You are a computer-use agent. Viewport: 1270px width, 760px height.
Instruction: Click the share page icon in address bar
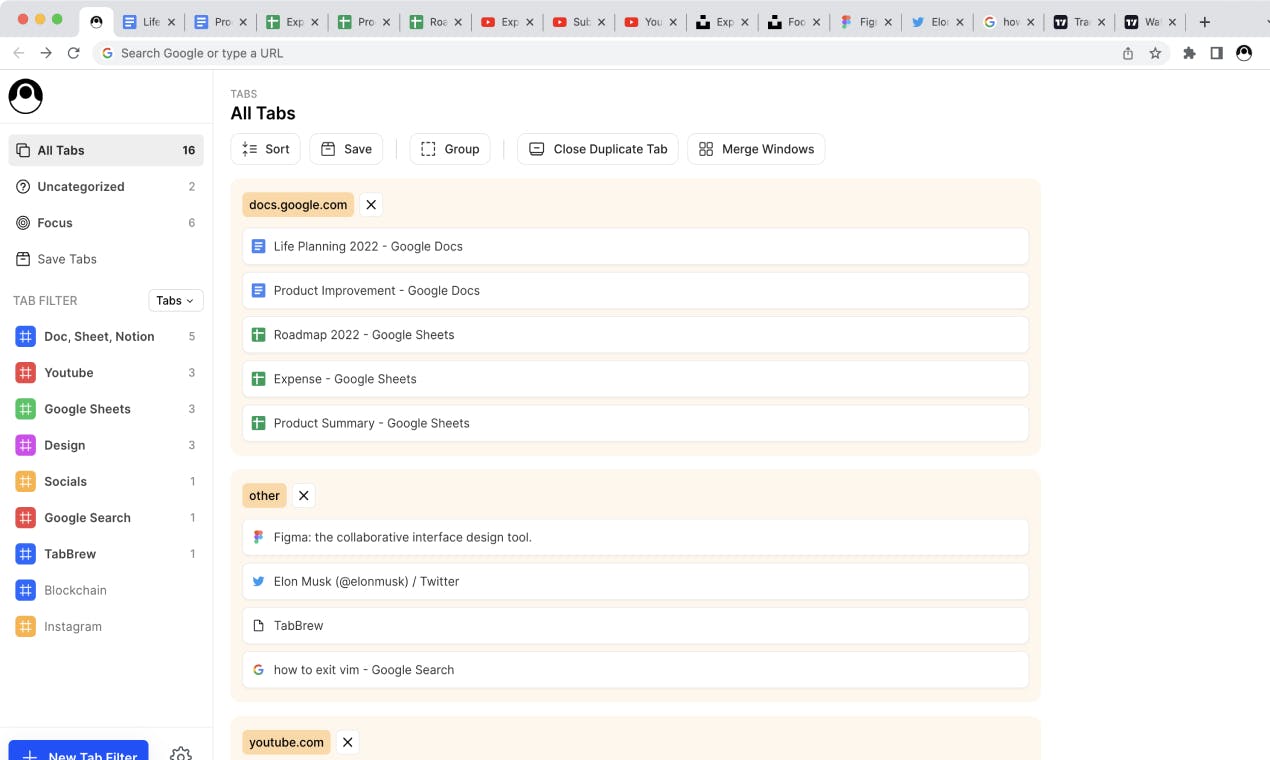click(1128, 53)
